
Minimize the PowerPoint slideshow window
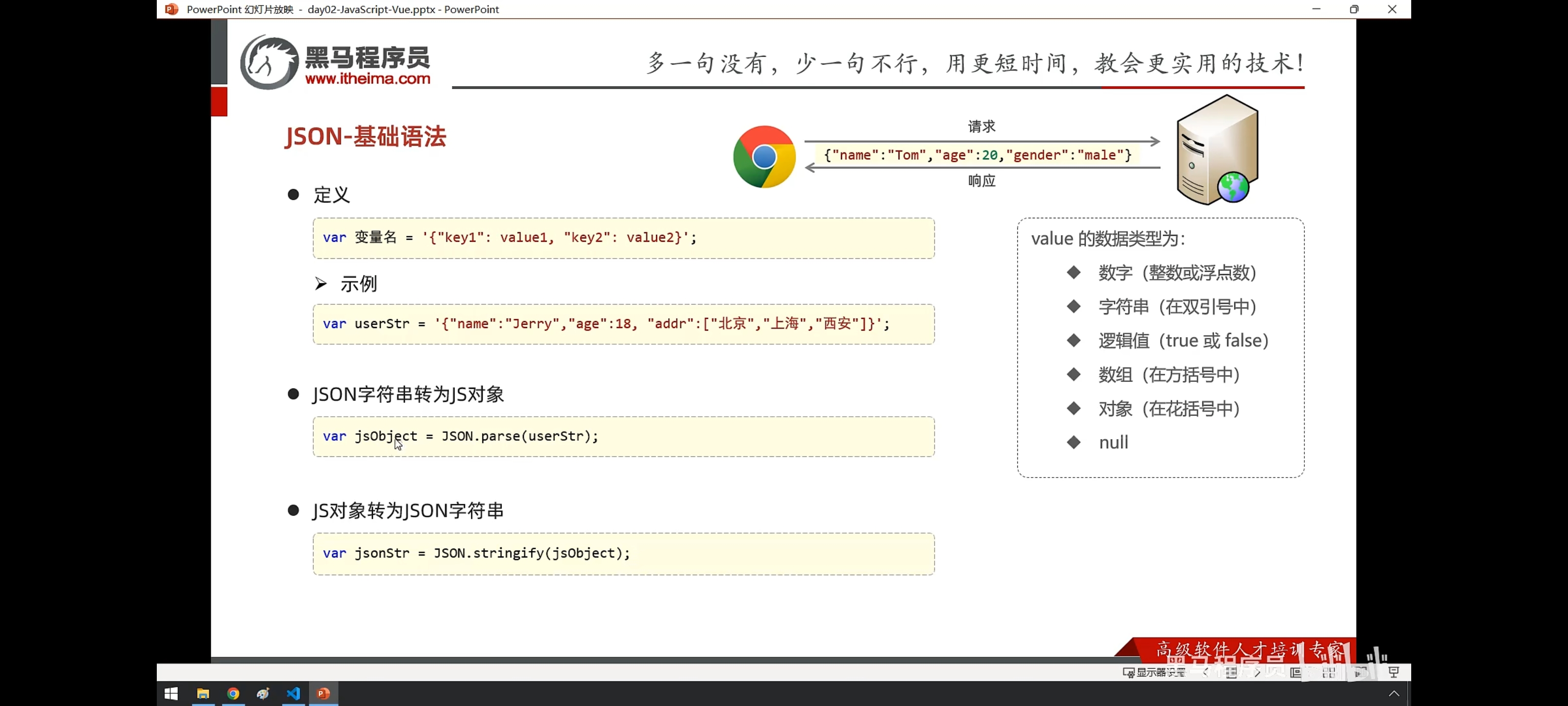[x=1317, y=9]
